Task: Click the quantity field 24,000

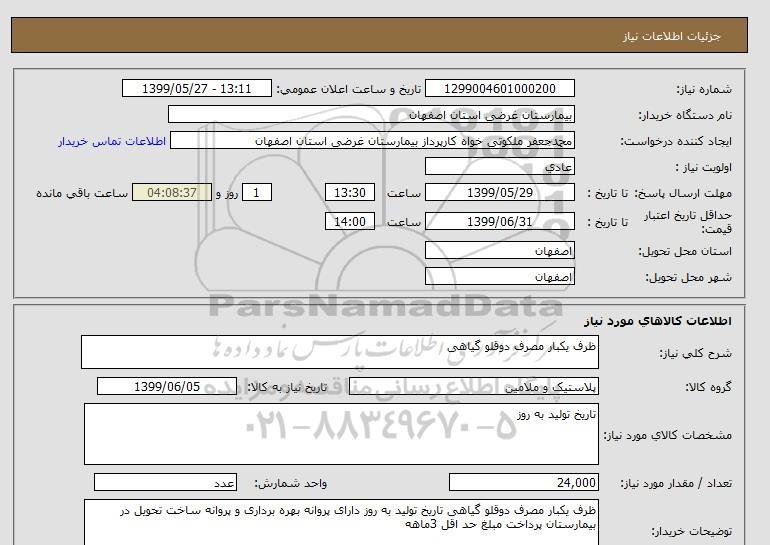Action: click(x=524, y=482)
